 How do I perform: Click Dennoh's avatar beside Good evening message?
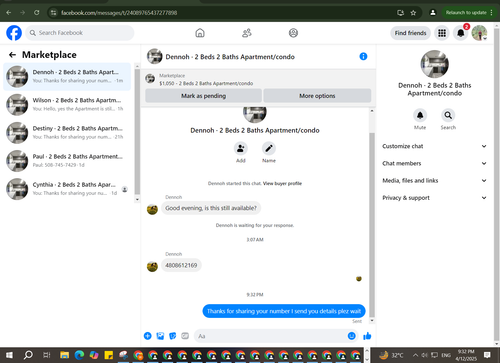click(x=152, y=209)
